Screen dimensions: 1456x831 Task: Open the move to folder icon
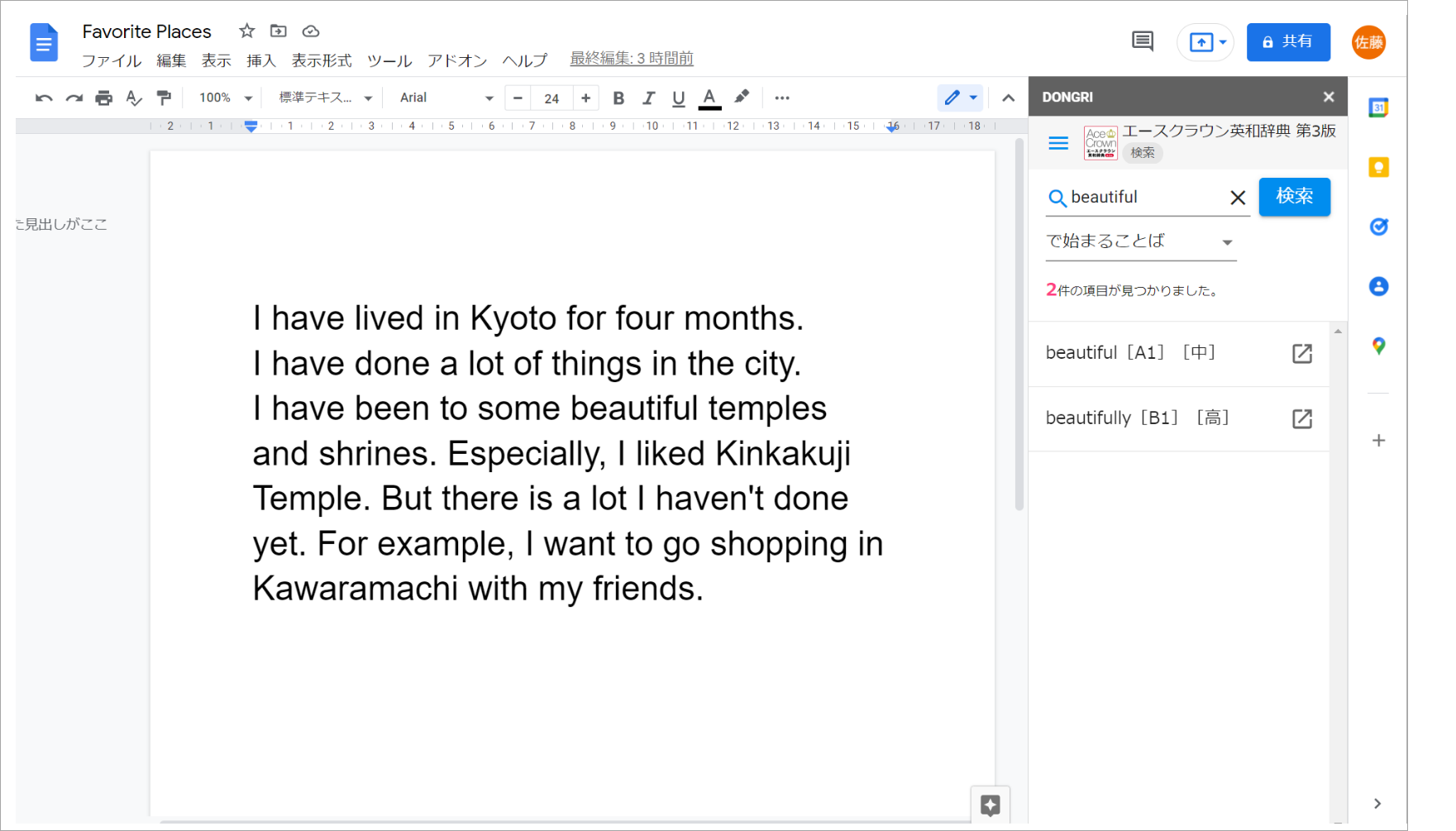(x=279, y=31)
